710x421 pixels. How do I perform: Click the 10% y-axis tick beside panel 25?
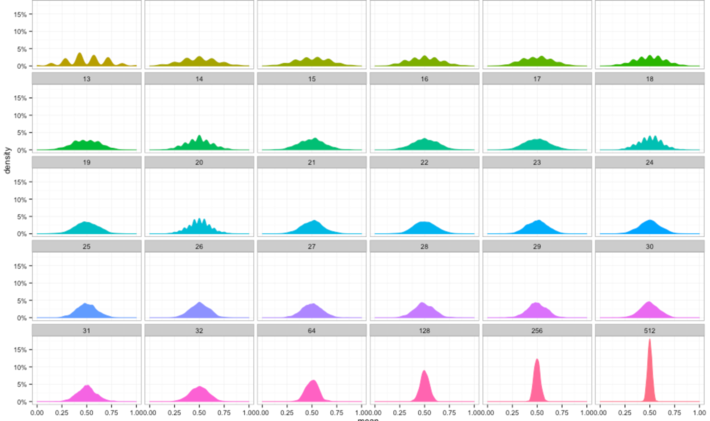pyautogui.click(x=20, y=283)
